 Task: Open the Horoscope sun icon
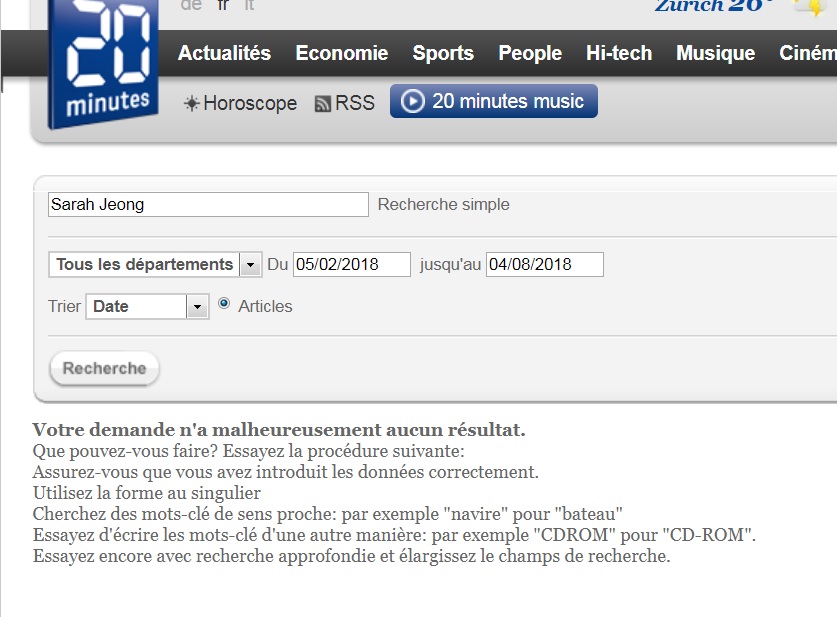point(191,104)
